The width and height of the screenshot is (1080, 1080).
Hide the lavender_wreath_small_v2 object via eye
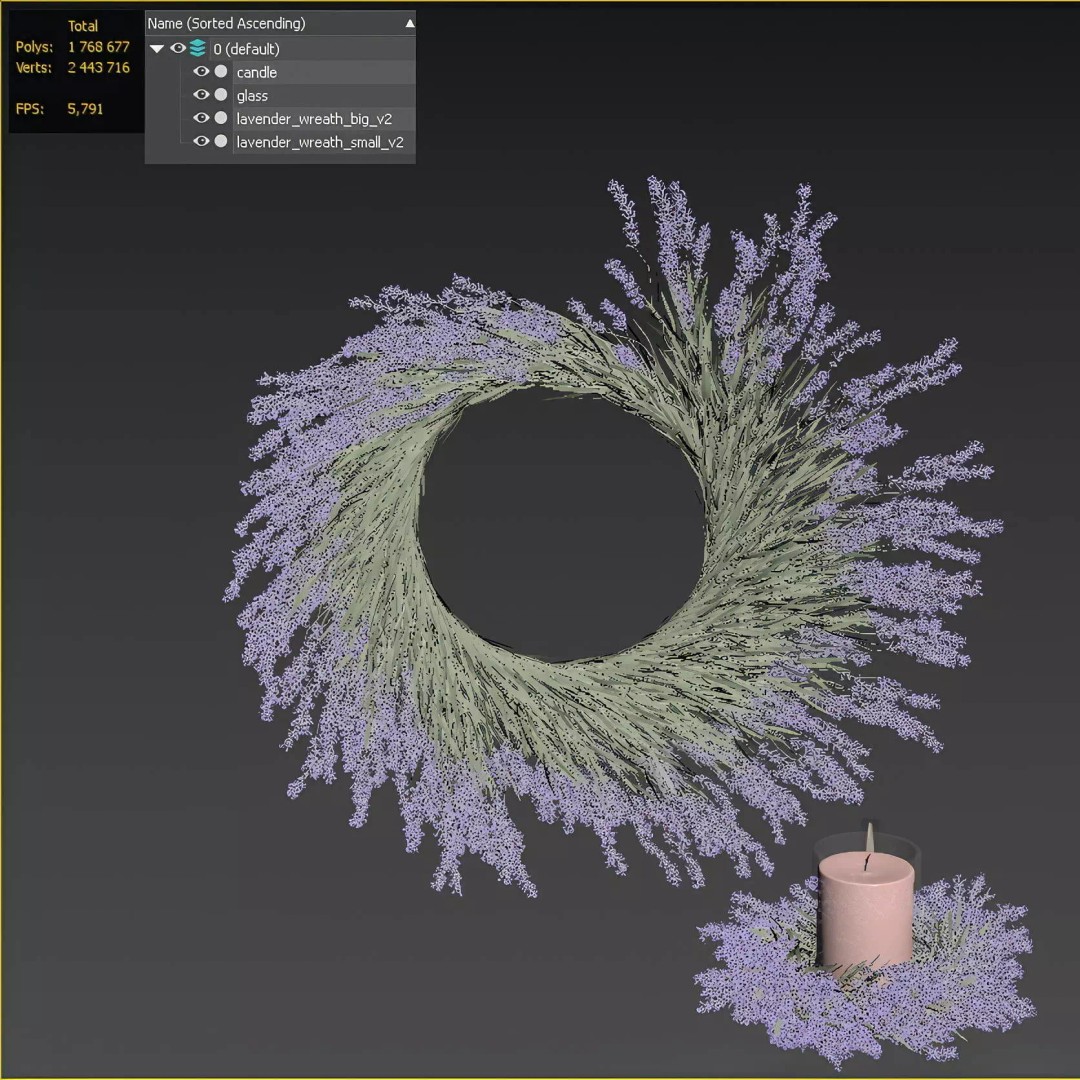(x=201, y=141)
